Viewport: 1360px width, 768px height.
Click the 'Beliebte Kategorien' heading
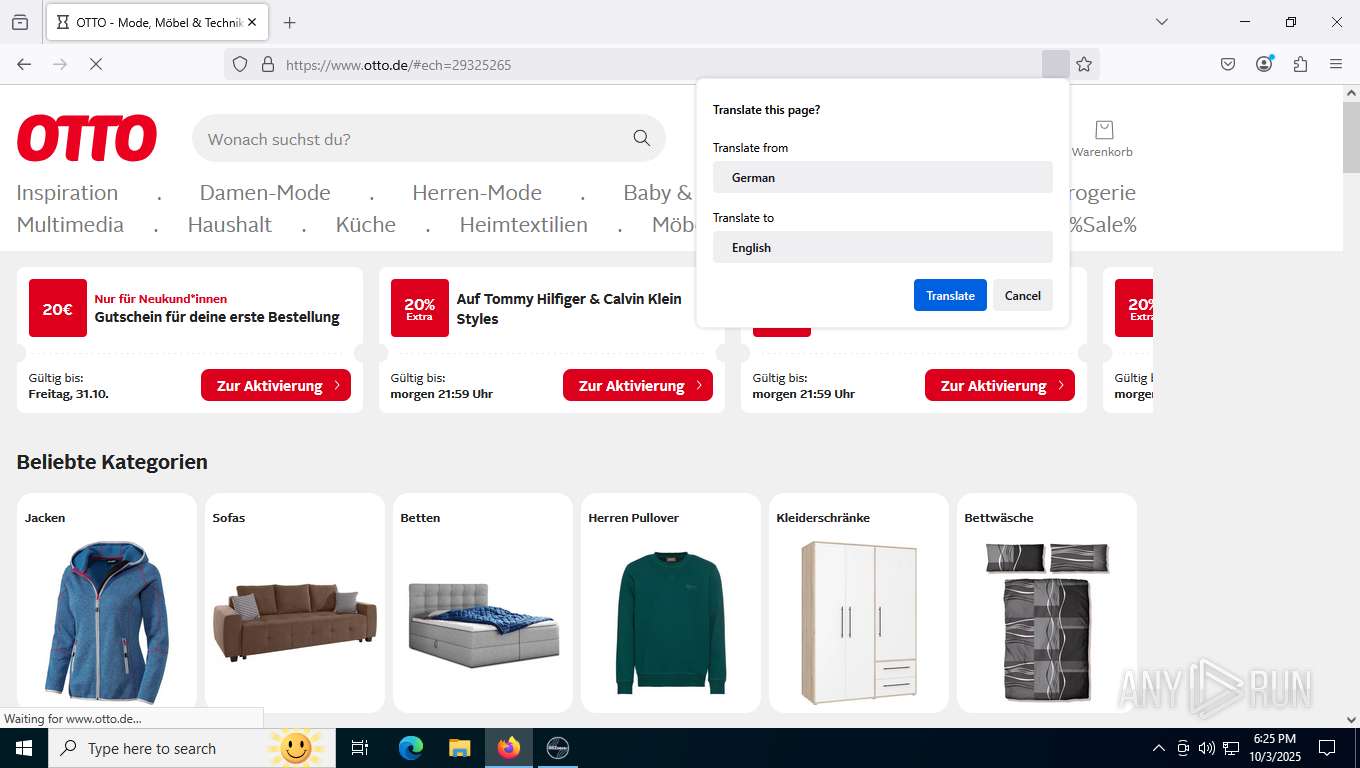(112, 462)
